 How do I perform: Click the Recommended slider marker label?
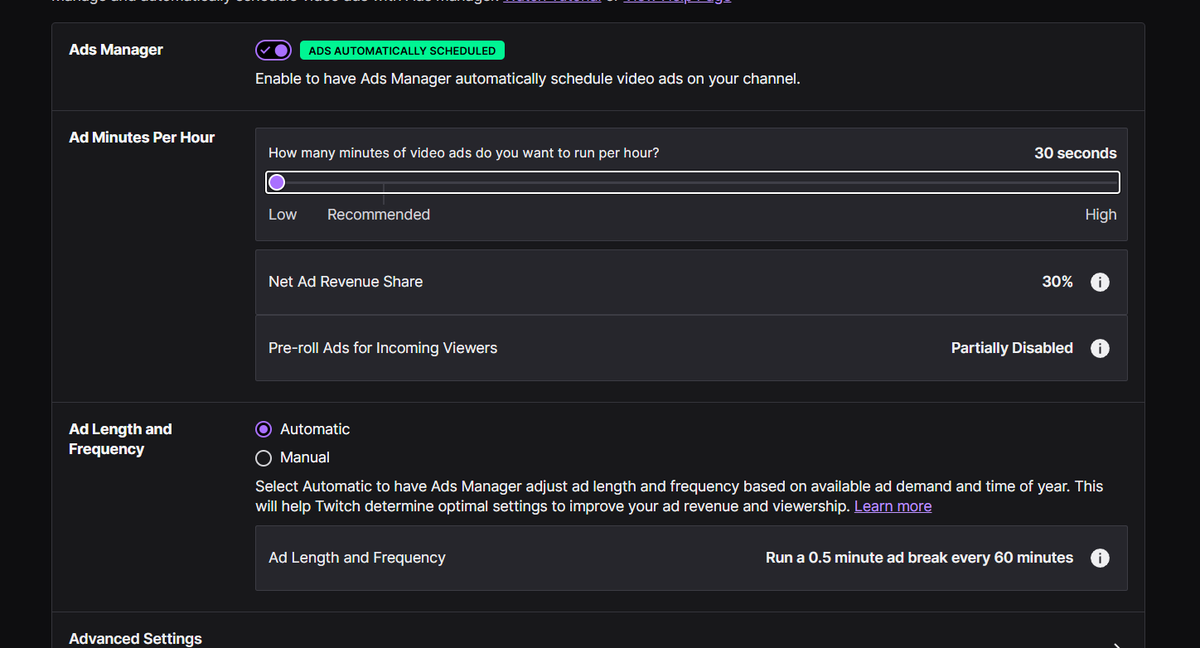point(379,215)
